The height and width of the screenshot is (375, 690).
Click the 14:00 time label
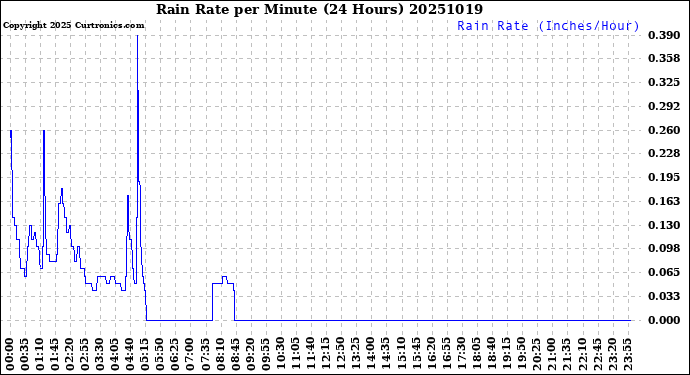[371, 355]
